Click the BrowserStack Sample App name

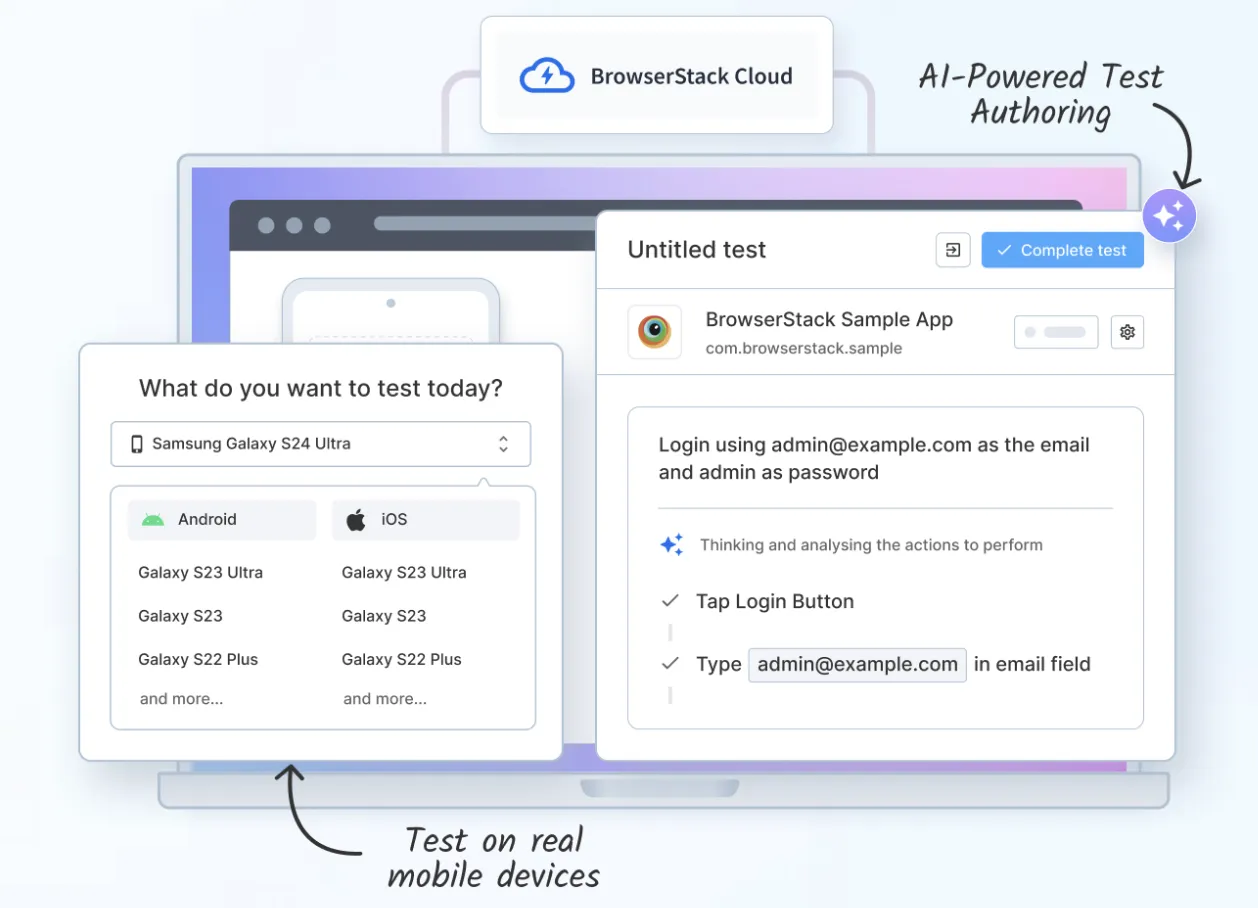[x=829, y=320]
